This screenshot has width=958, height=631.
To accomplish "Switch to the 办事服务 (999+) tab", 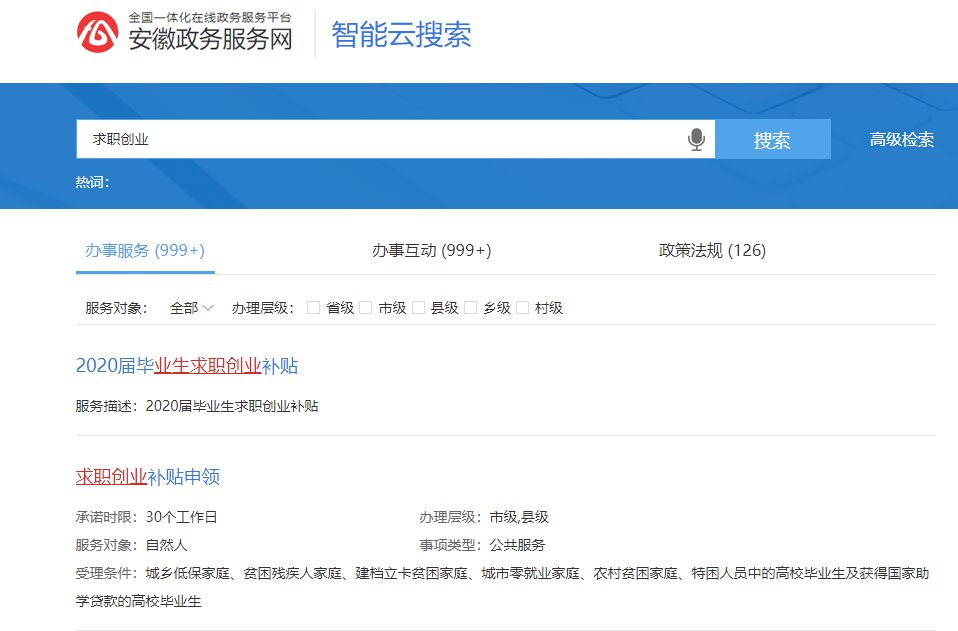I will pos(145,250).
